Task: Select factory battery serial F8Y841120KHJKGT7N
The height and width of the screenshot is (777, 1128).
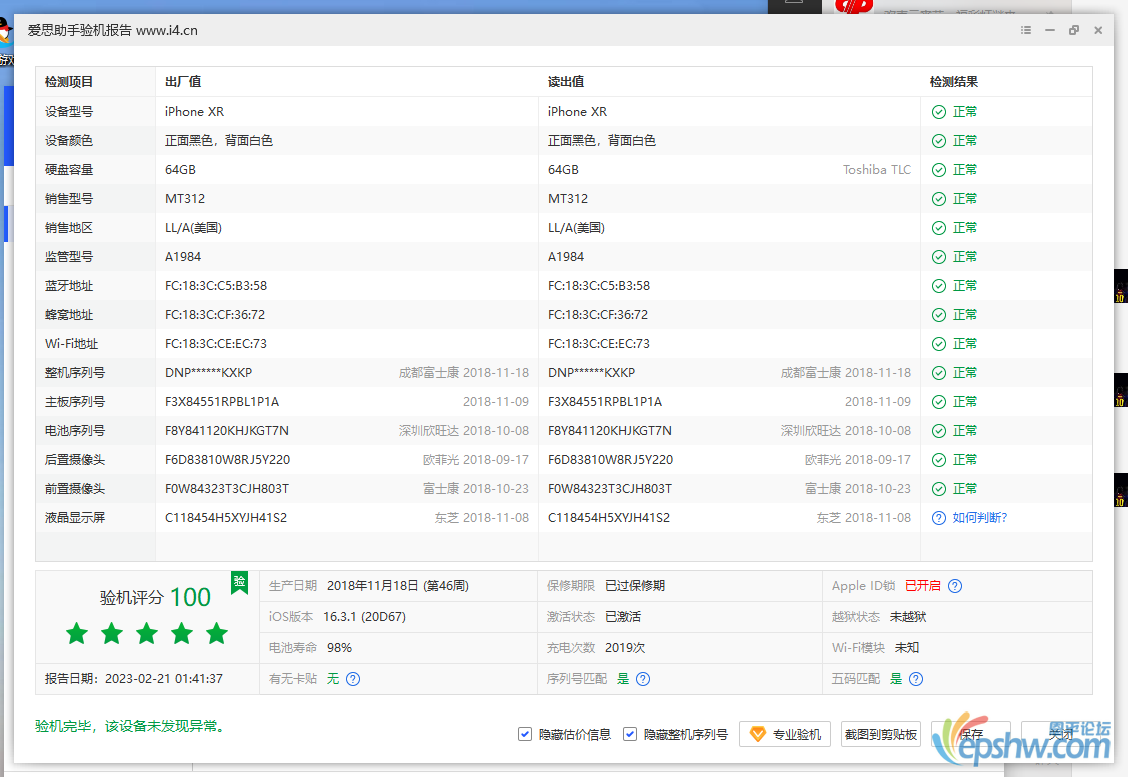Action: pos(227,431)
